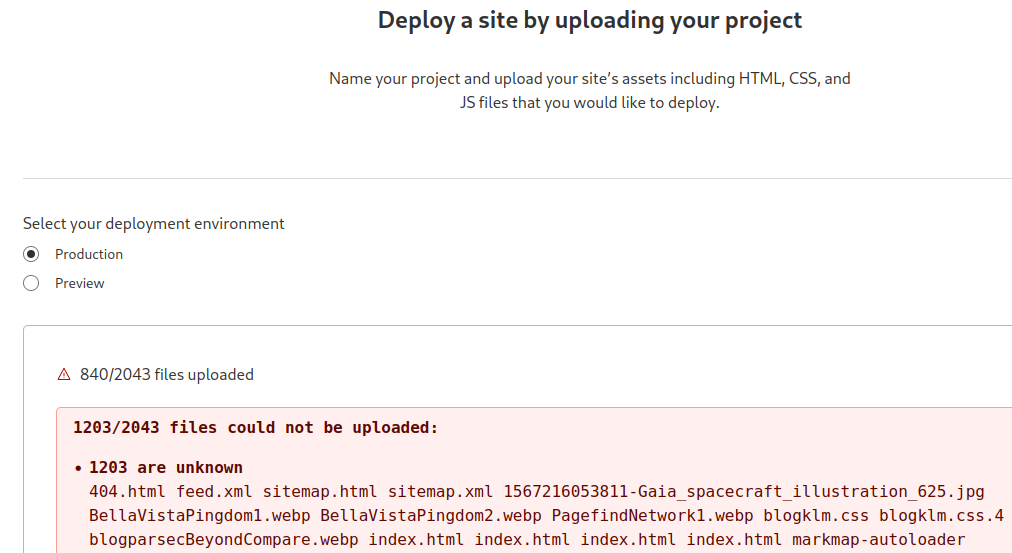Click the 404.html file name

[128, 492]
